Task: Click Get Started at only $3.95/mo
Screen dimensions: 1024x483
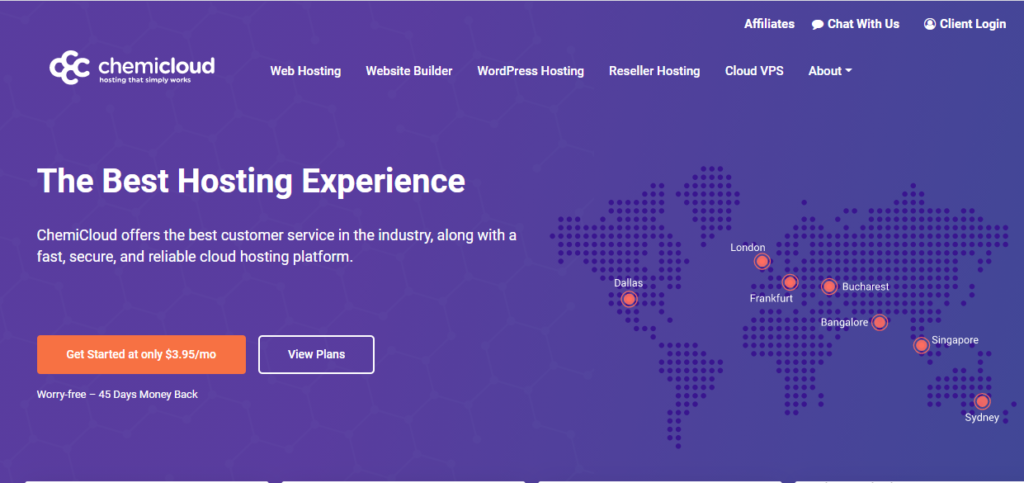Action: point(141,354)
